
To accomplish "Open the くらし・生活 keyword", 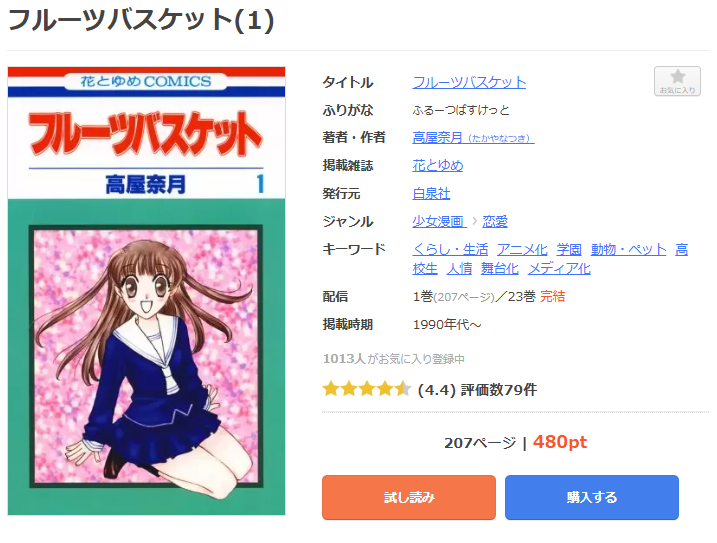I will coord(450,249).
